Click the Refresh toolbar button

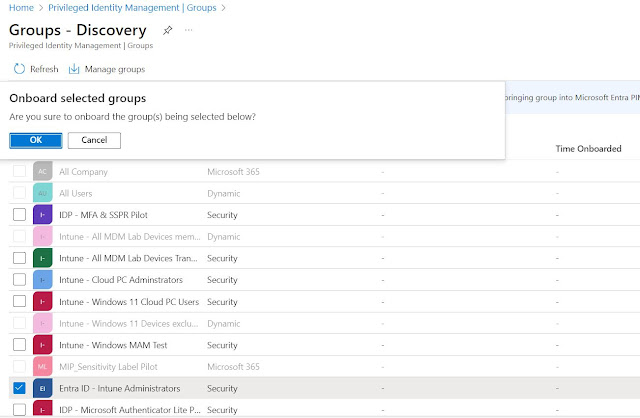36,69
